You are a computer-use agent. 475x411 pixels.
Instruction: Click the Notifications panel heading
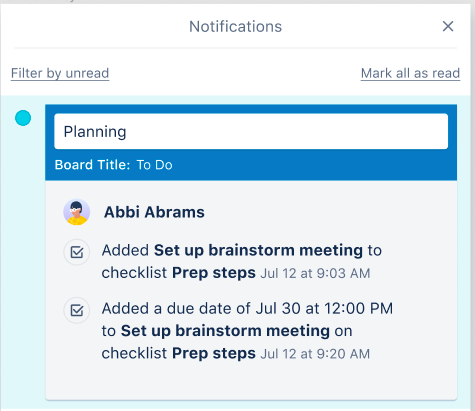pos(235,26)
